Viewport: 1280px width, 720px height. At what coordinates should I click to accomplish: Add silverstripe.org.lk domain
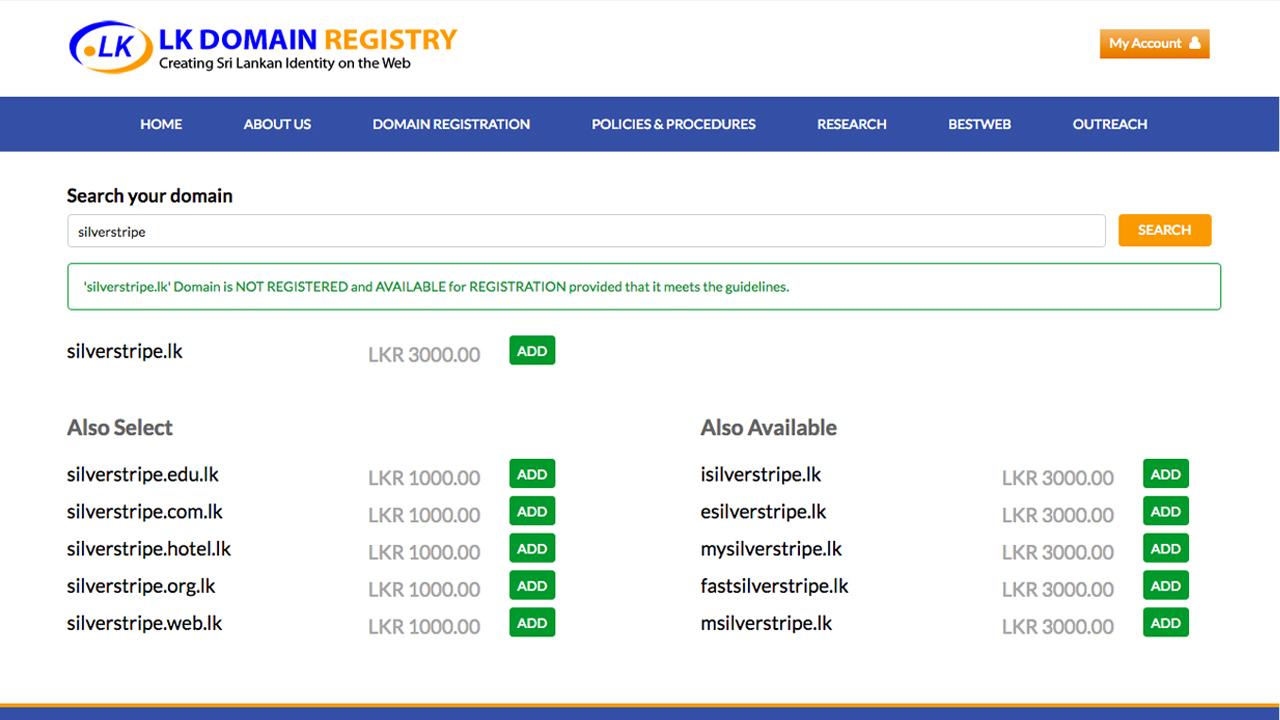(532, 586)
